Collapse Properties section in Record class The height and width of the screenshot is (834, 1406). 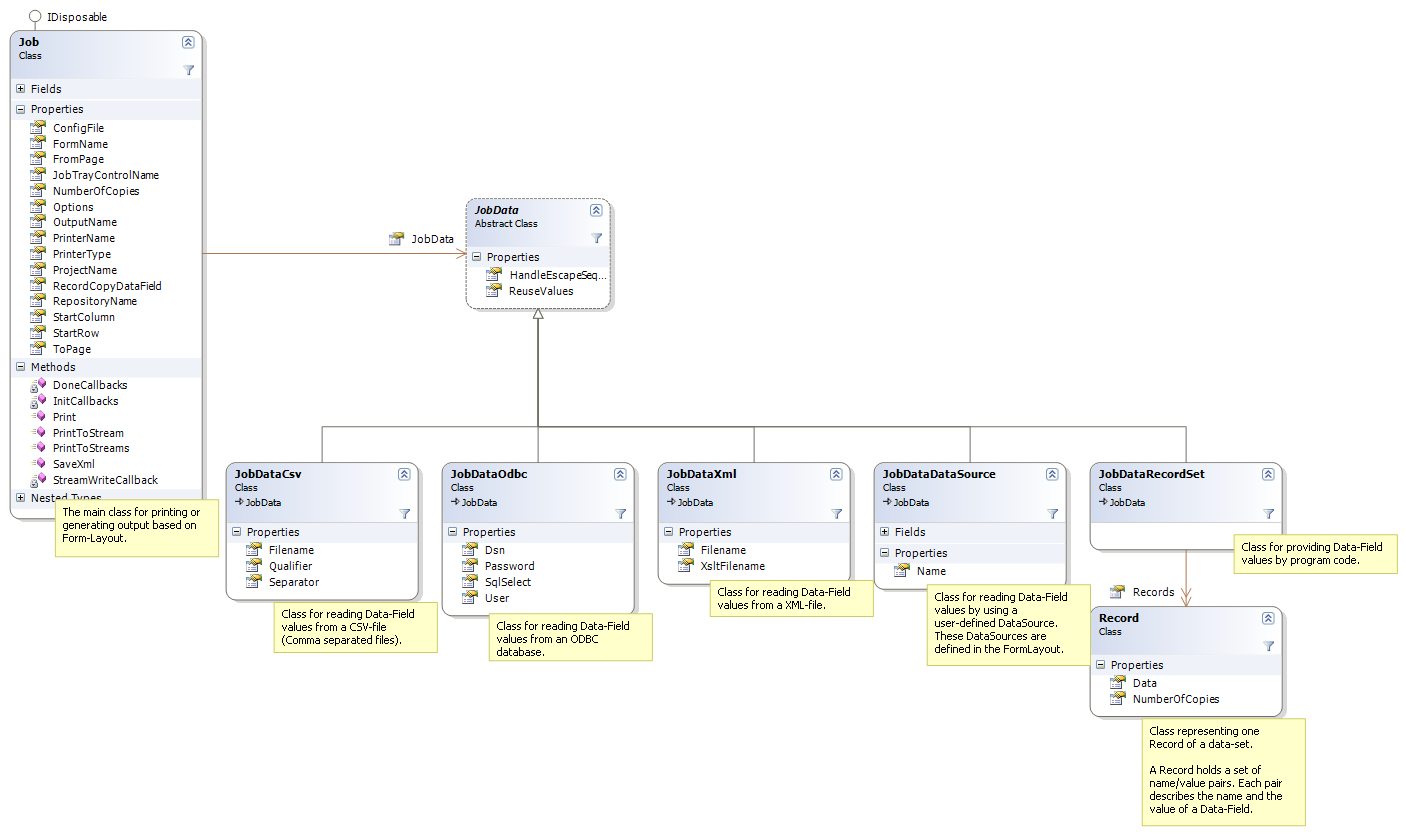1100,665
